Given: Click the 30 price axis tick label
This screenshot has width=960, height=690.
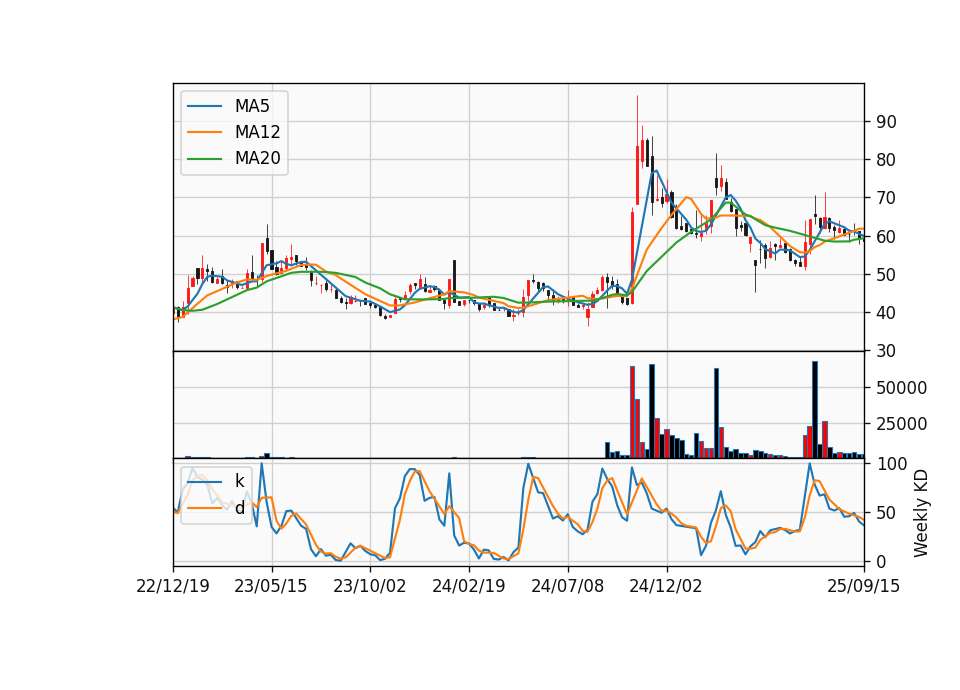Looking at the screenshot, I should point(886,351).
